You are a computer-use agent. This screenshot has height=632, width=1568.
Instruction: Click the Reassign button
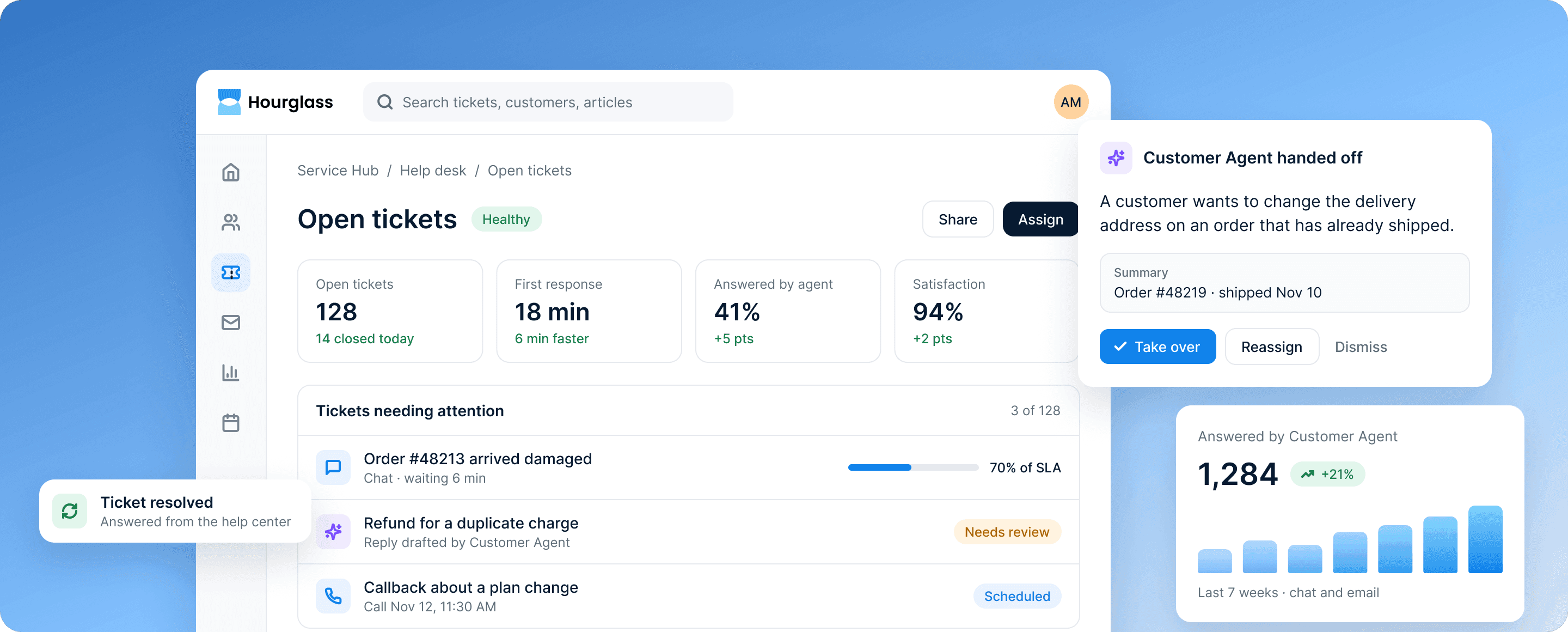pos(1272,347)
